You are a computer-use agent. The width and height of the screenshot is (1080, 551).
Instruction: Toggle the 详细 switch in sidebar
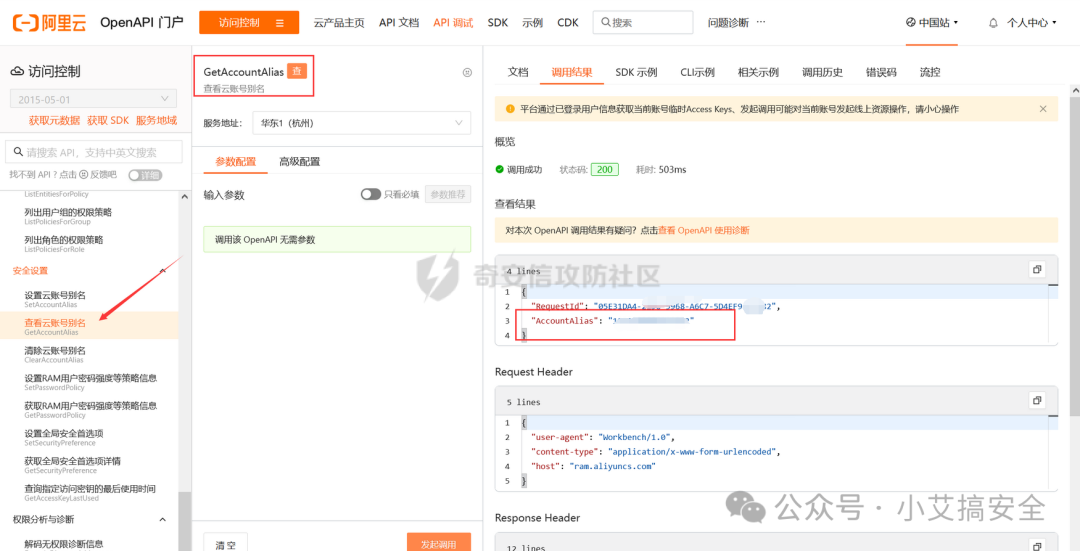145,175
